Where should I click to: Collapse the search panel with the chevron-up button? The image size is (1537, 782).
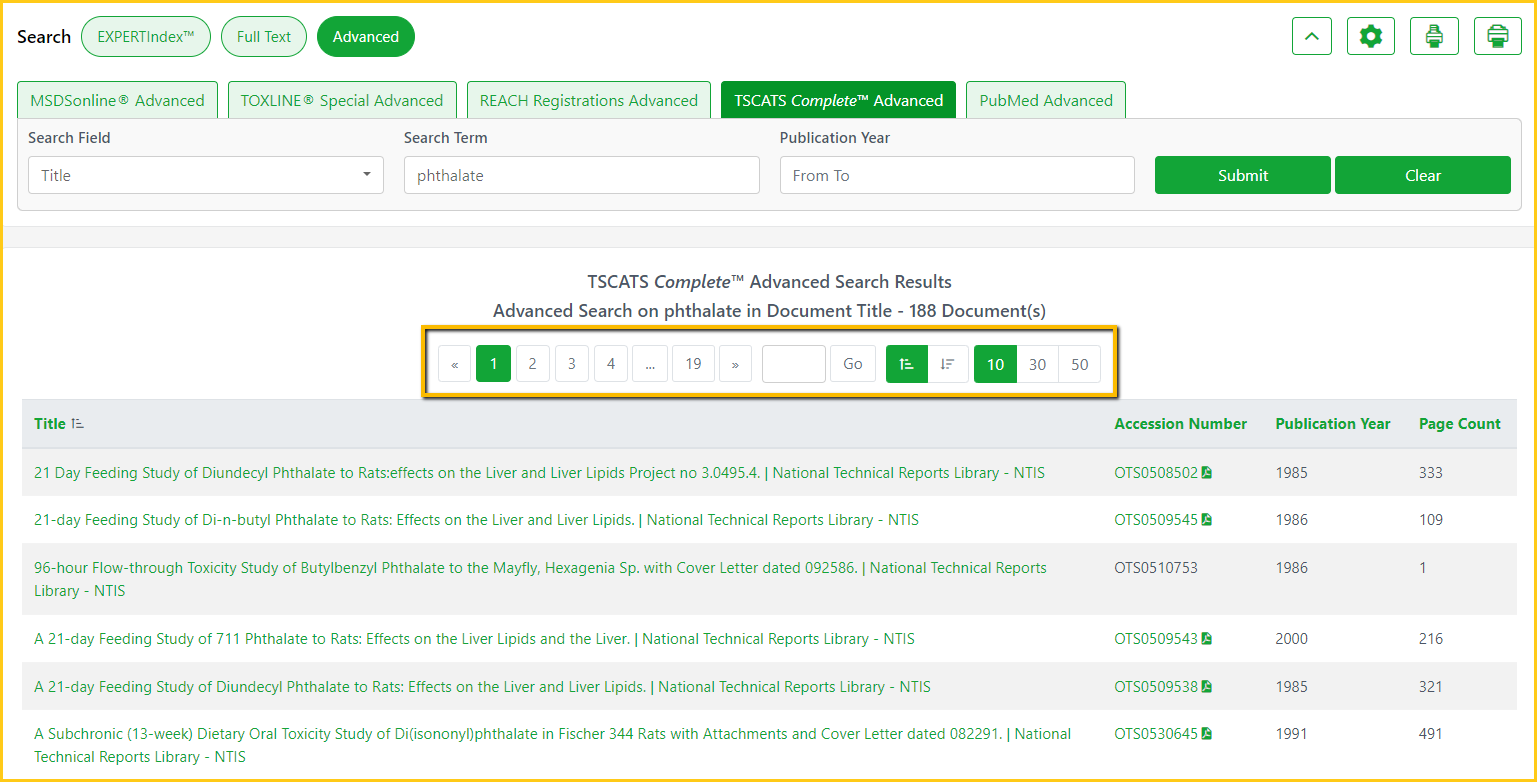(x=1311, y=37)
